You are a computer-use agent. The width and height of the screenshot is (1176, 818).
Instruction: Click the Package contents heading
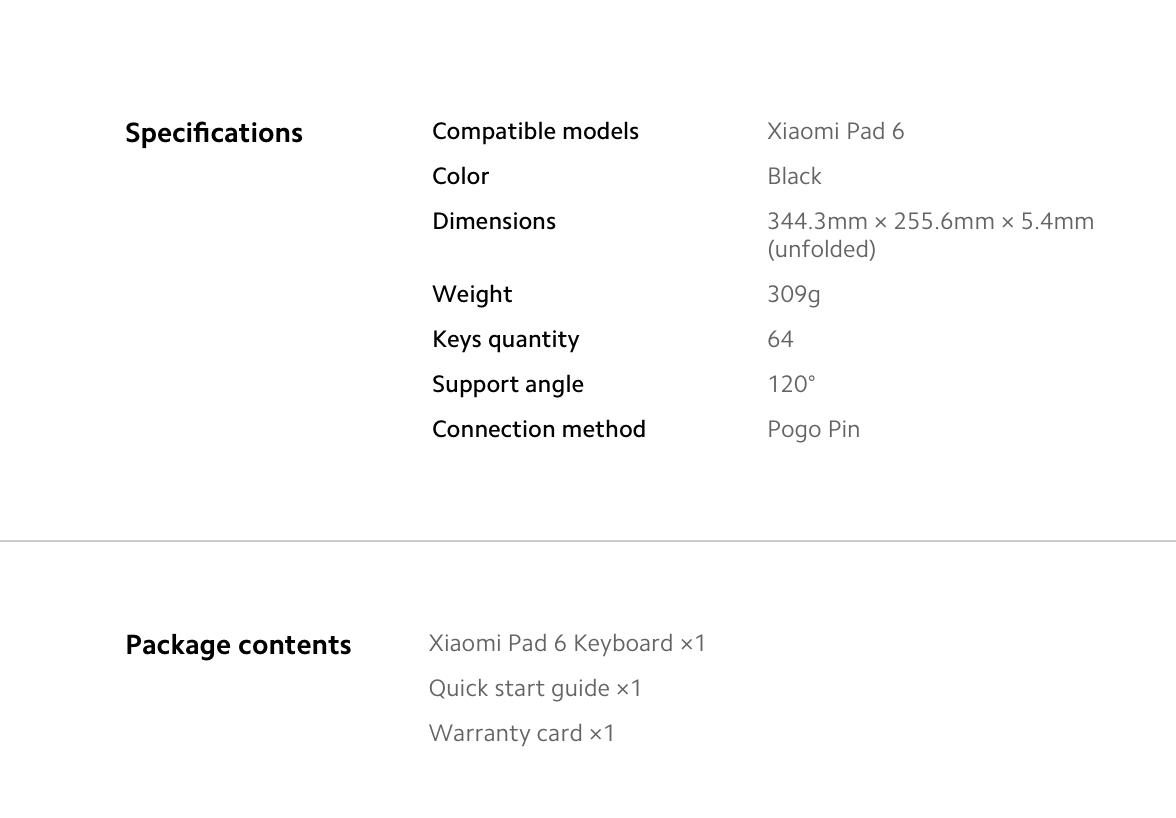point(238,646)
